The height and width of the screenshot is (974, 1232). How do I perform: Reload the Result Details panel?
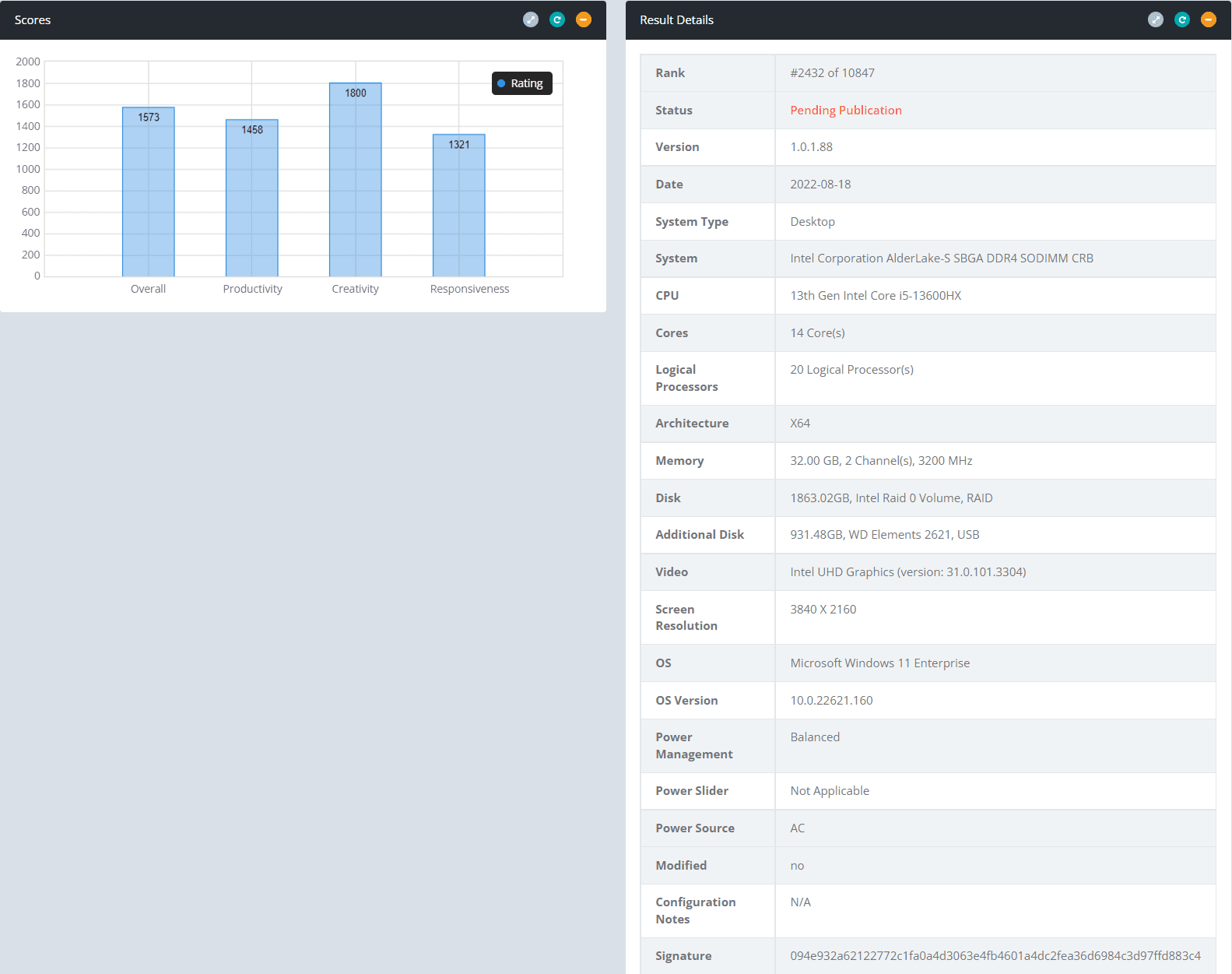1182,19
